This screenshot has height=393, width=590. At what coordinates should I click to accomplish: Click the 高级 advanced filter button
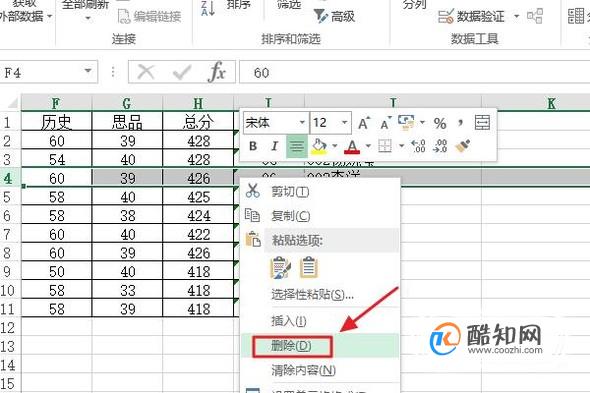coord(334,16)
